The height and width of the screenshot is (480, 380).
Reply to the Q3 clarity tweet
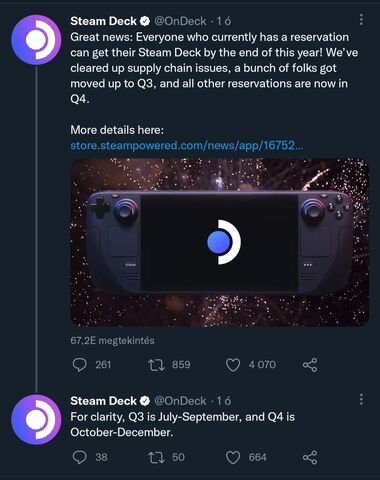[80, 457]
